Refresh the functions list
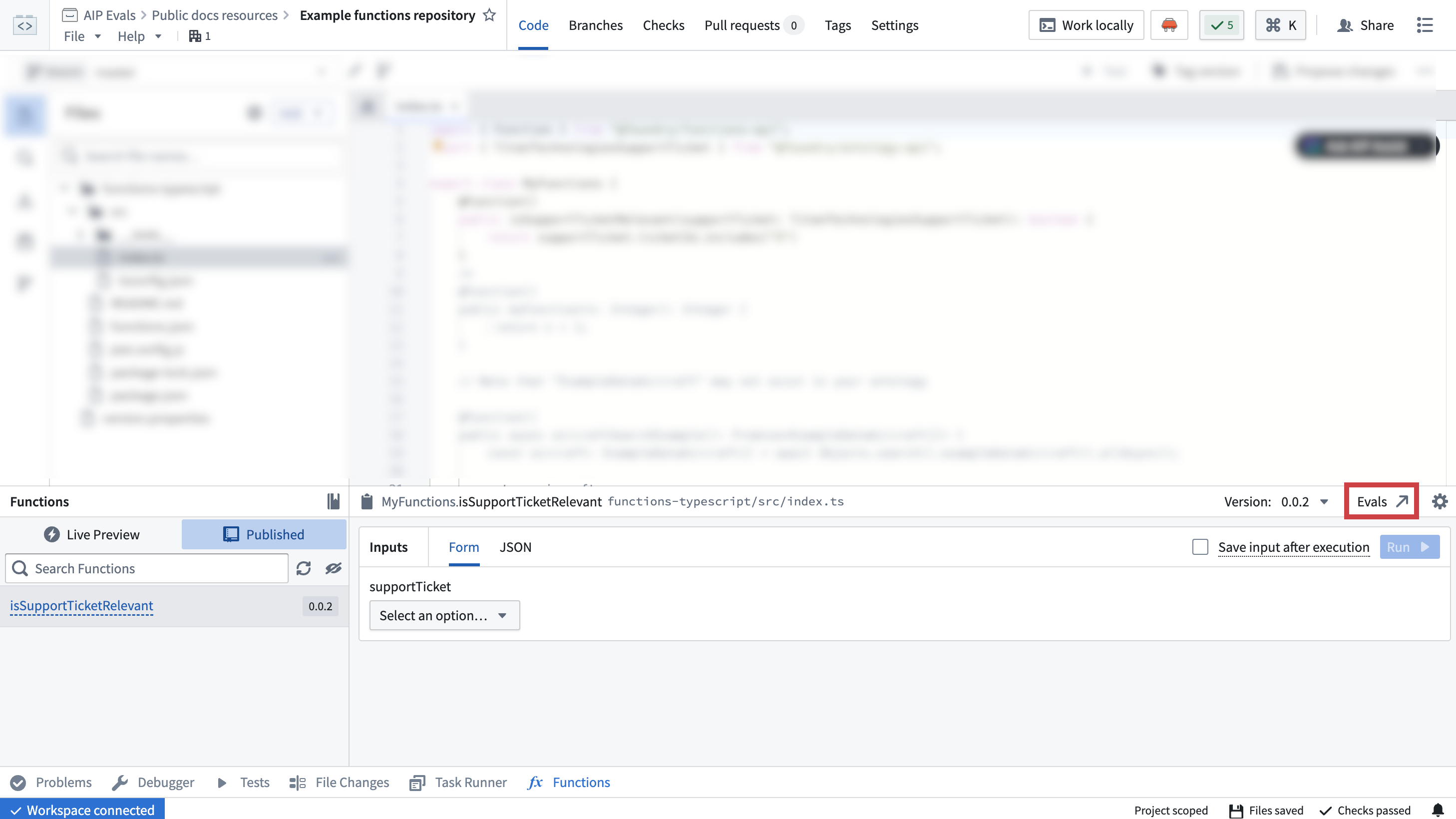The image size is (1456, 819). coord(304,568)
